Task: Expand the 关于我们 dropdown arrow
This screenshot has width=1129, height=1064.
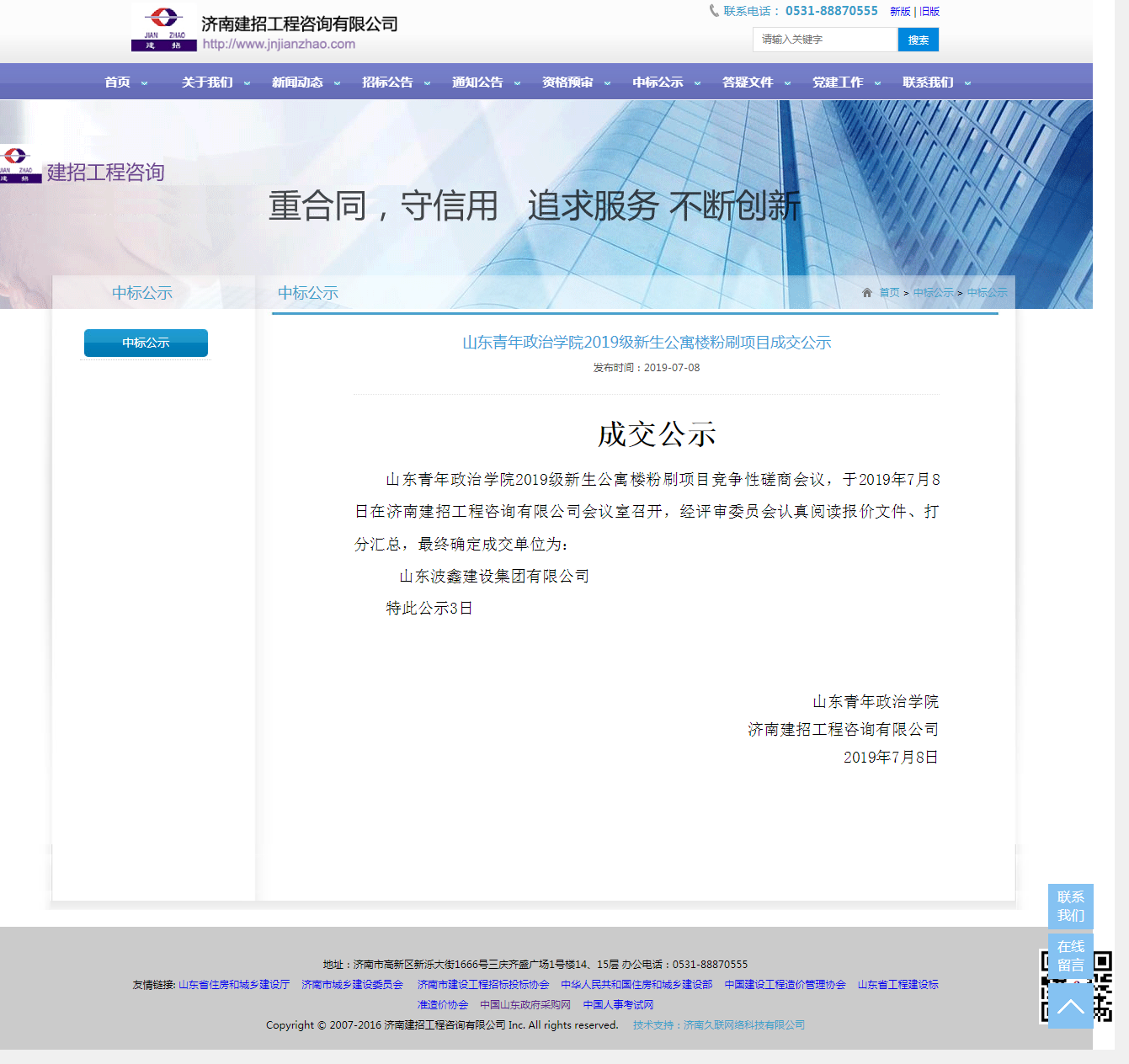Action: click(x=247, y=83)
